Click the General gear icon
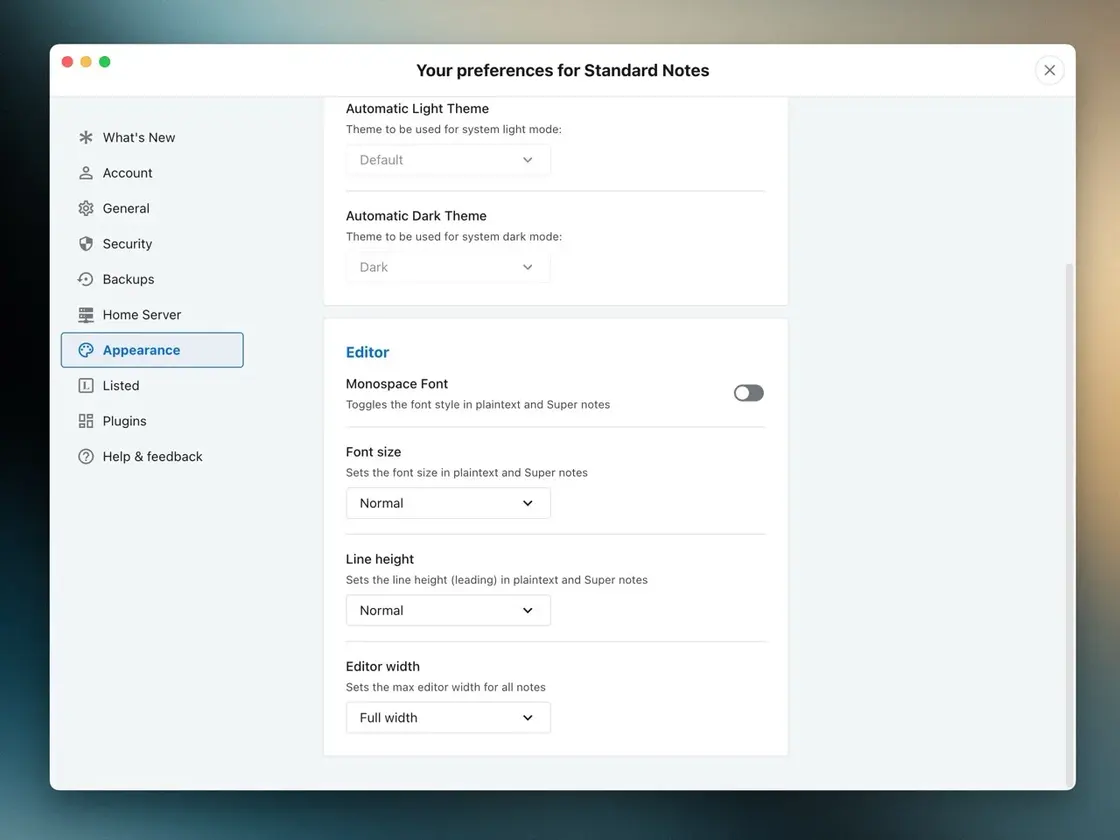 click(x=86, y=208)
